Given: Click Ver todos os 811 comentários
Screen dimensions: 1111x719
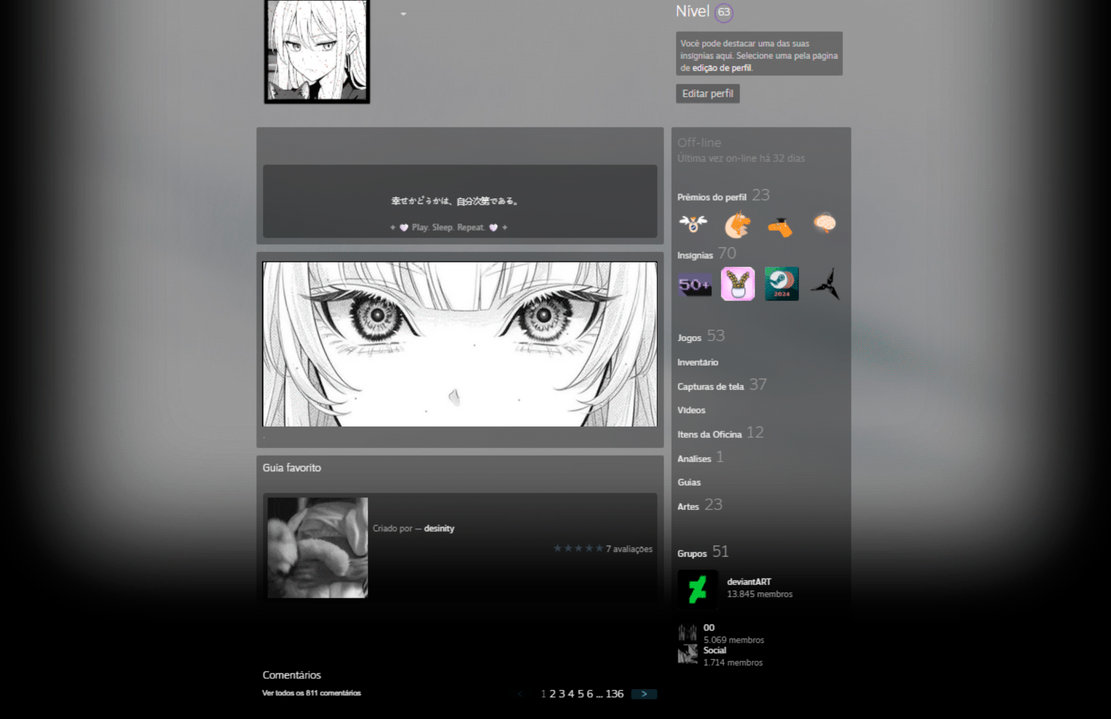Looking at the screenshot, I should click(x=311, y=693).
